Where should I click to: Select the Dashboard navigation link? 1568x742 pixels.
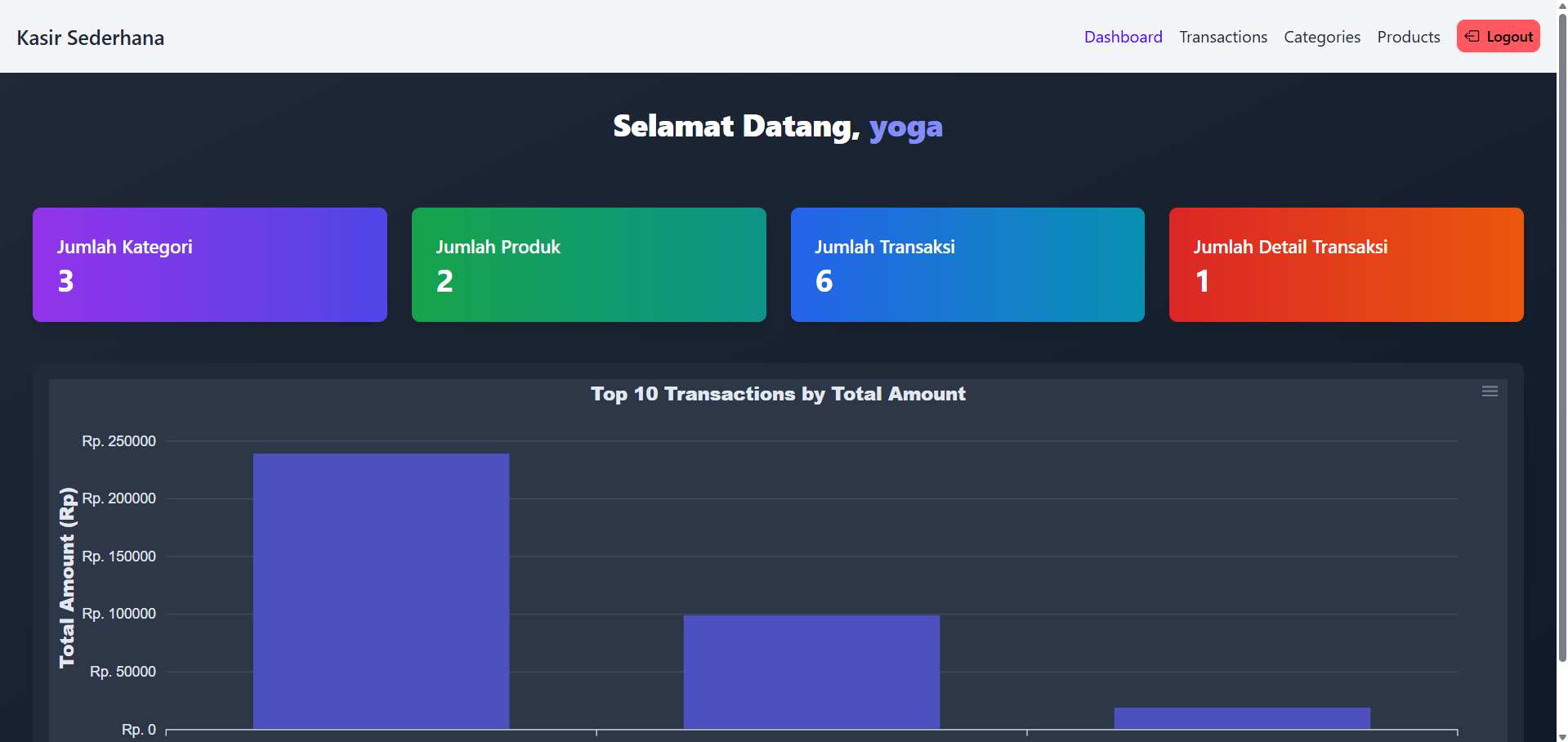[x=1123, y=37]
